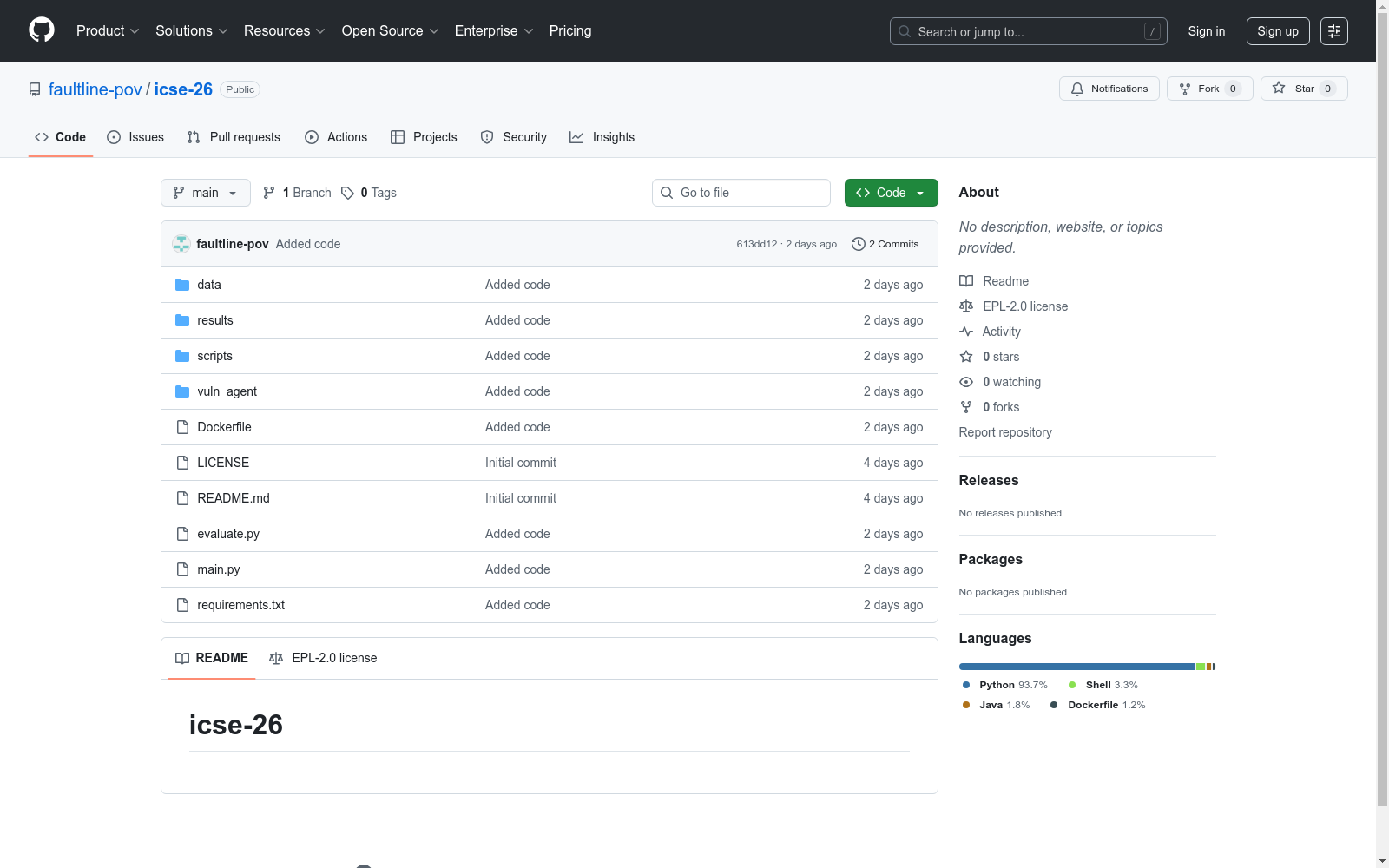The width and height of the screenshot is (1389, 868).
Task: Open the 2 Commits history
Action: pos(885,244)
